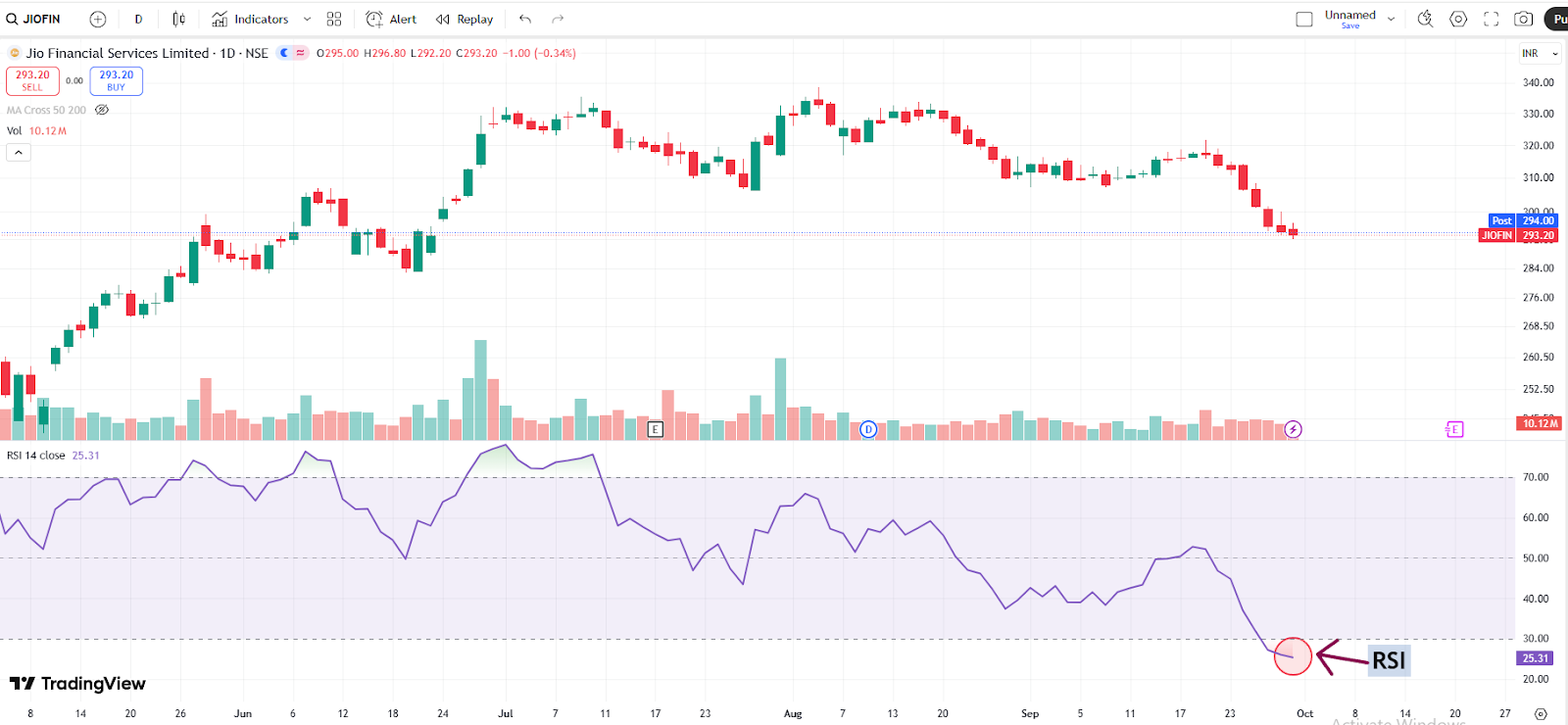The height and width of the screenshot is (725, 1568).
Task: Open the Alert menu item
Action: 391,19
